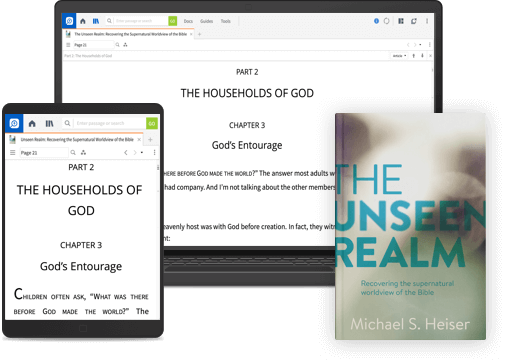Click green GO button on laptop
The image size is (506, 362).
(x=172, y=21)
